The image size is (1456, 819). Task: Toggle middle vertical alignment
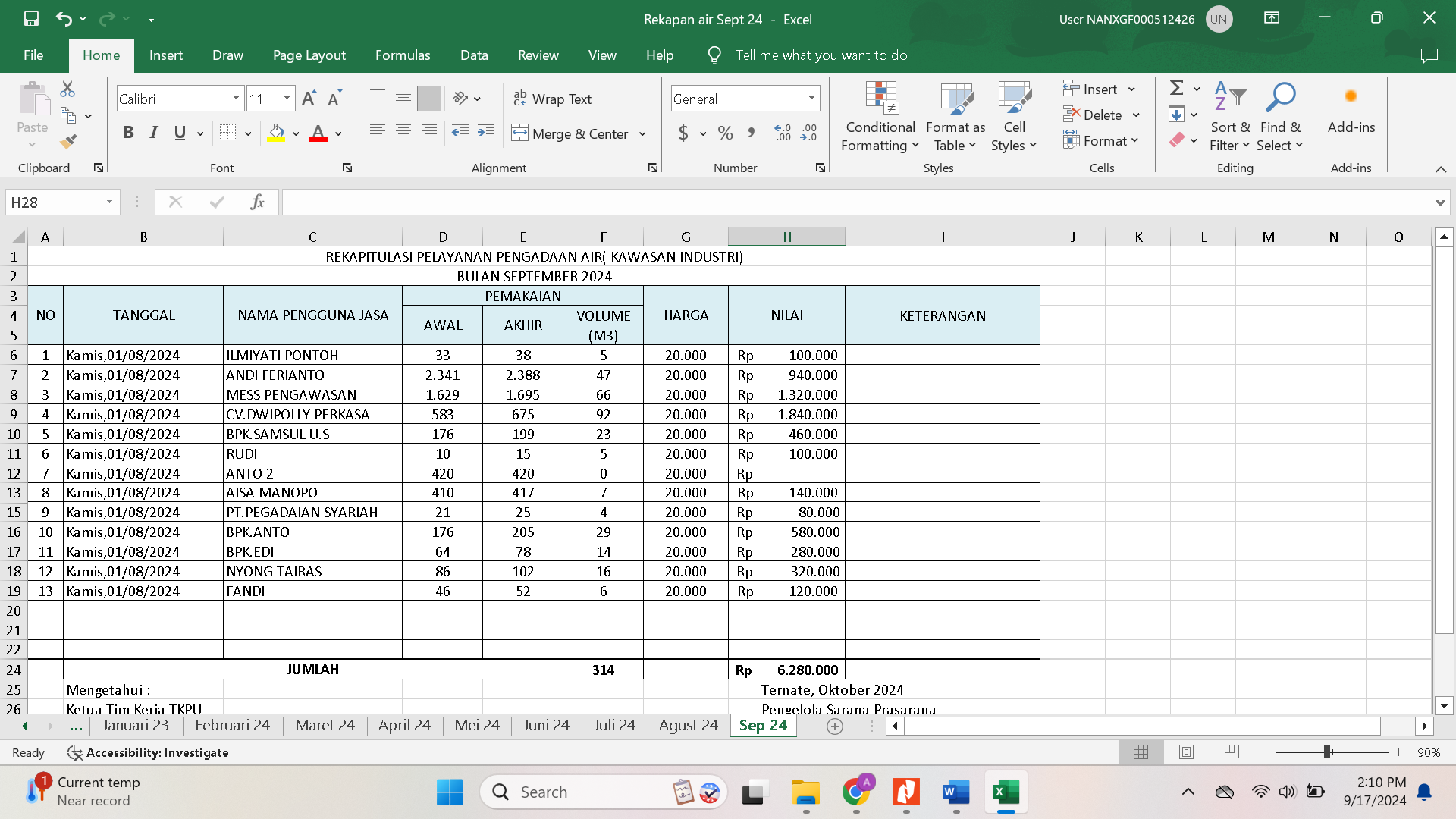[403, 97]
